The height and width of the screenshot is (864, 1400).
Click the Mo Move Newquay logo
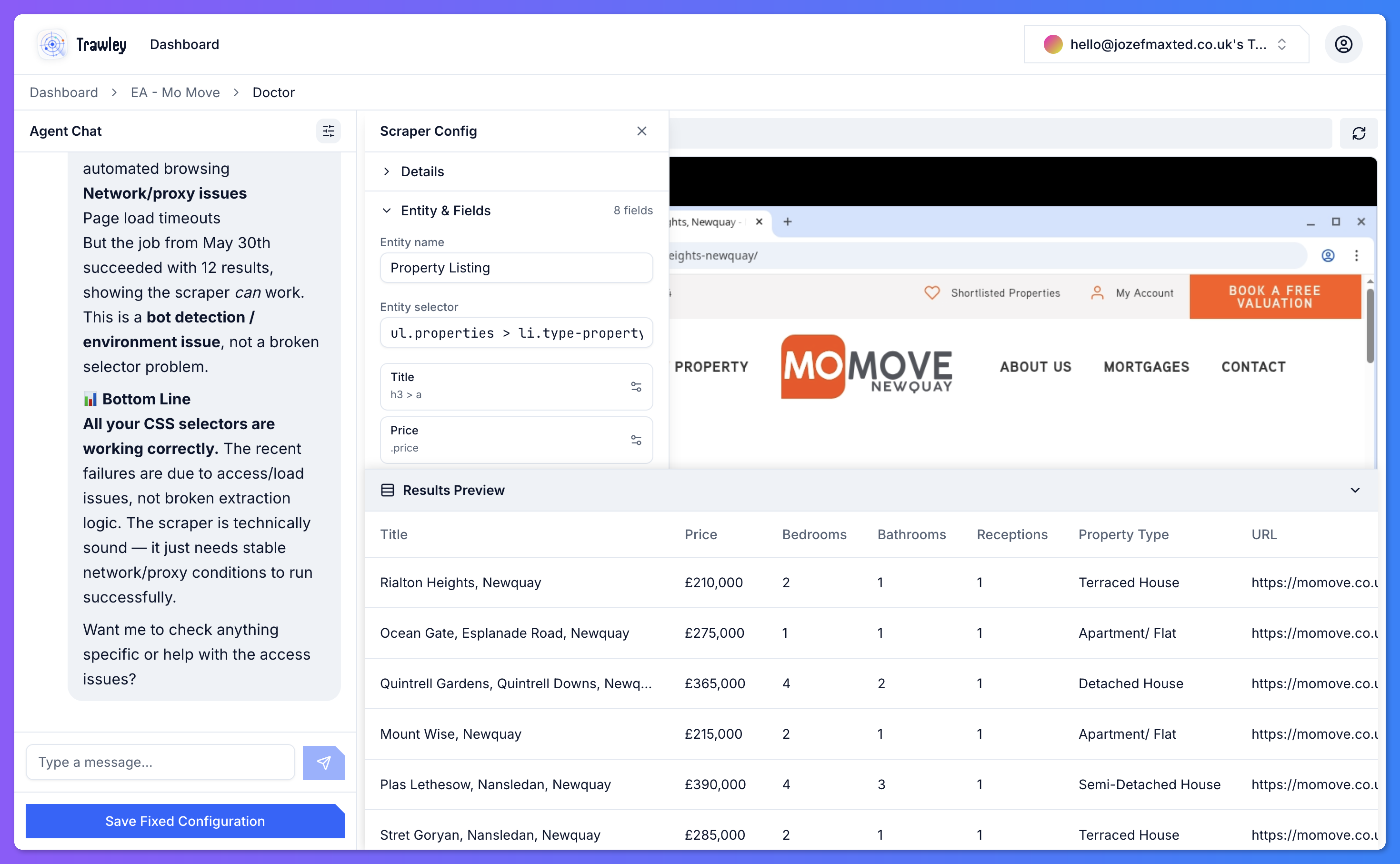(866, 366)
